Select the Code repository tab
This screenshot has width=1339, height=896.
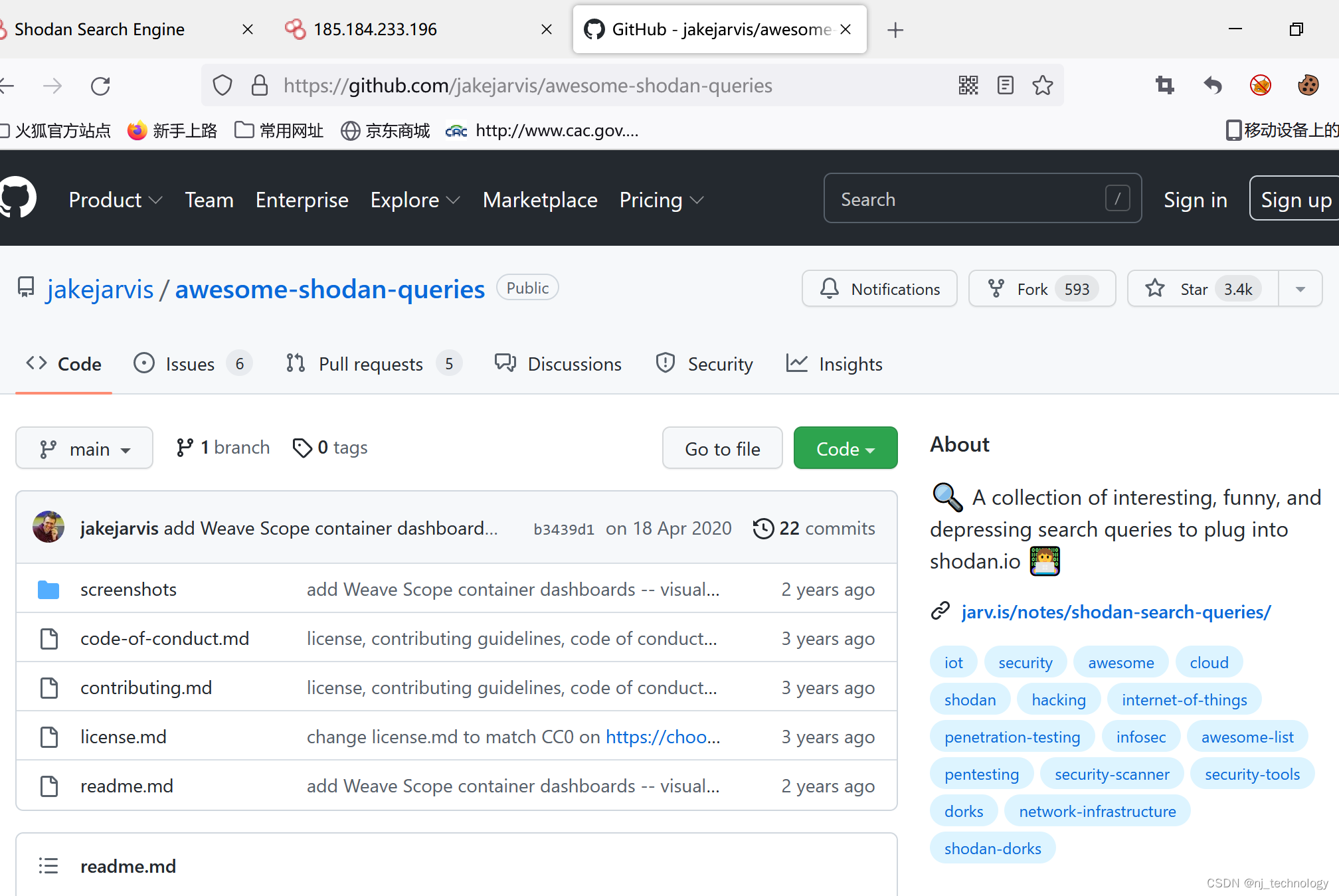[64, 364]
